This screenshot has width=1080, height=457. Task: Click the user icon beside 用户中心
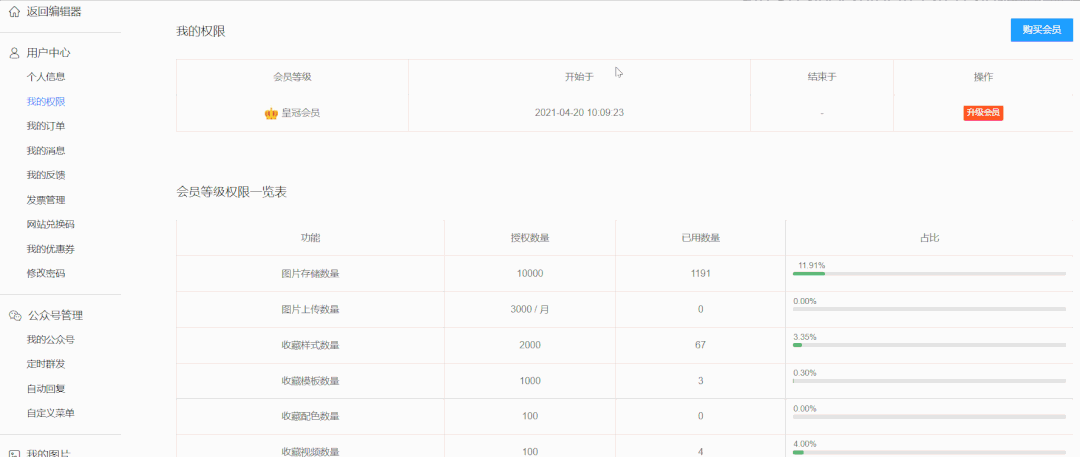(14, 52)
